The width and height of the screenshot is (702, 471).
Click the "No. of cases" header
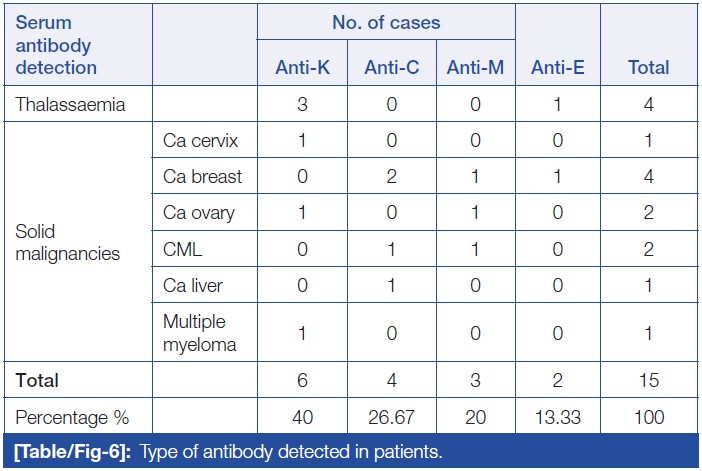386,22
